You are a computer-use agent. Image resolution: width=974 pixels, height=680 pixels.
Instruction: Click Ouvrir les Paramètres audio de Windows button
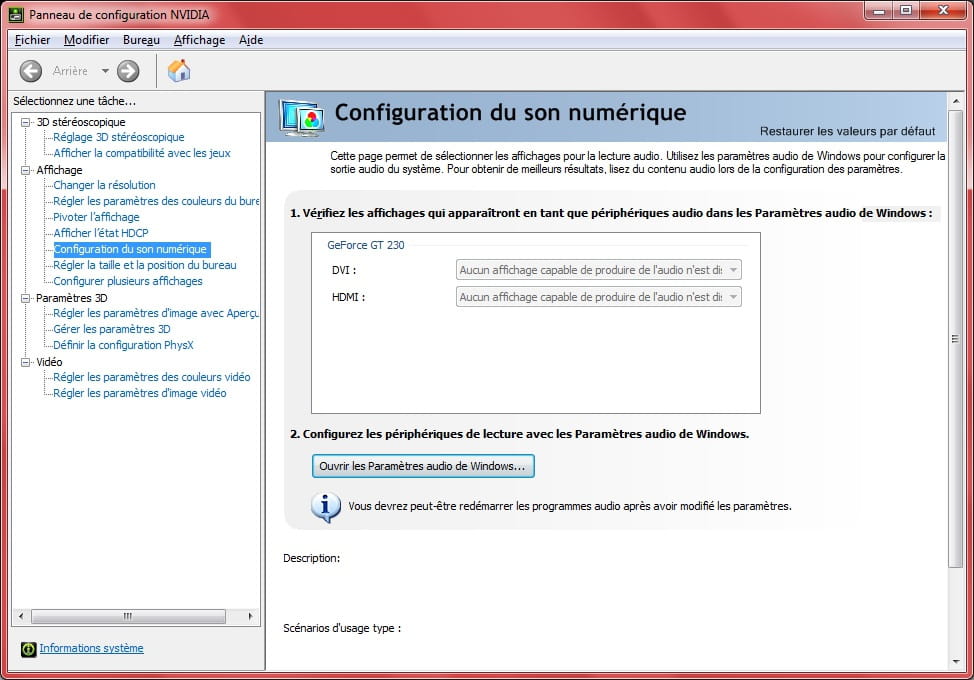pos(423,466)
